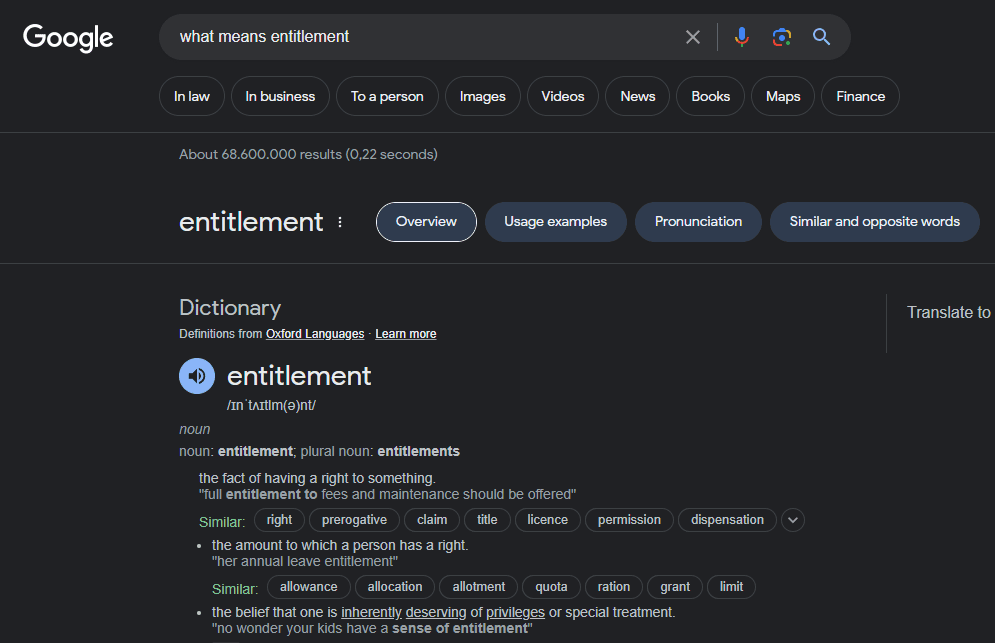Viewport: 995px width, 643px height.
Task: Start voice search with microphone
Action: [741, 37]
